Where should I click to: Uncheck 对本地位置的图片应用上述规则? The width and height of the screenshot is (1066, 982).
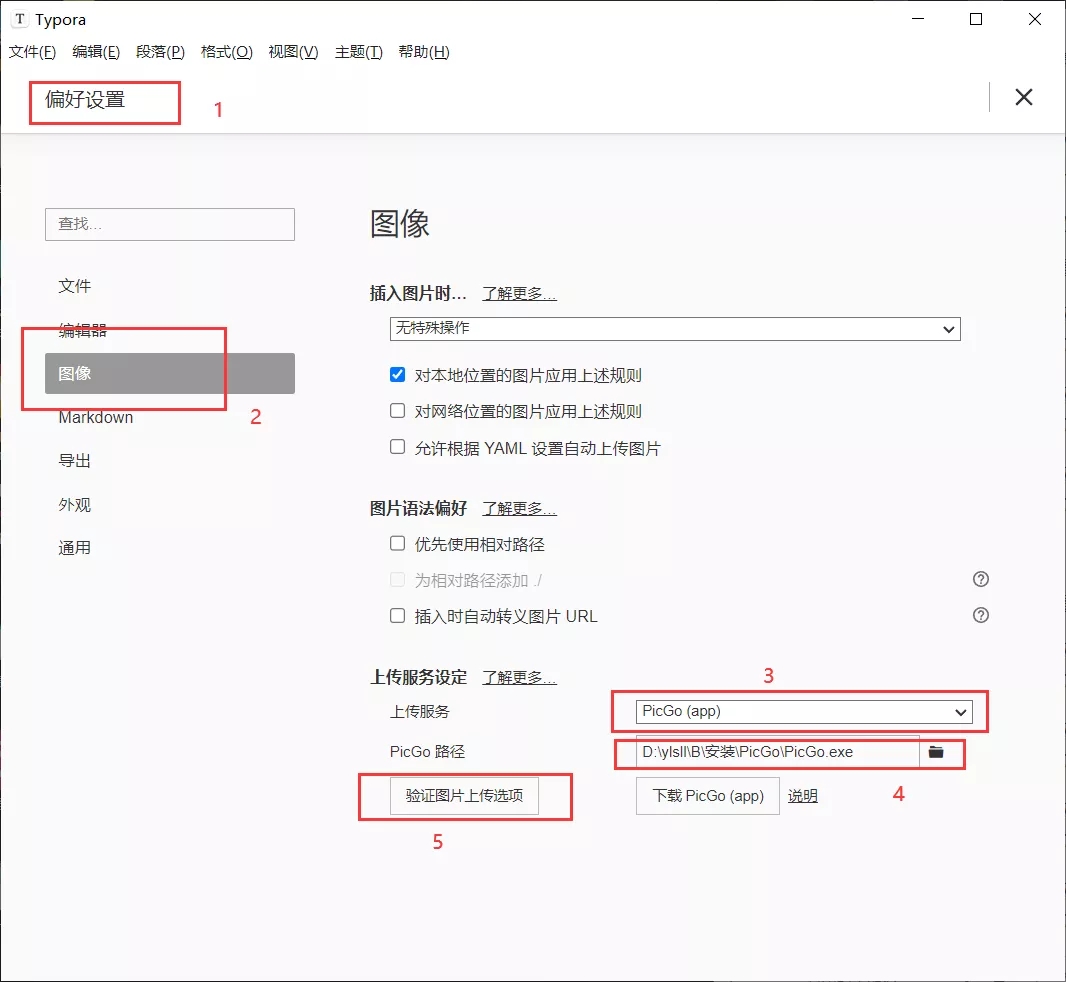397,375
